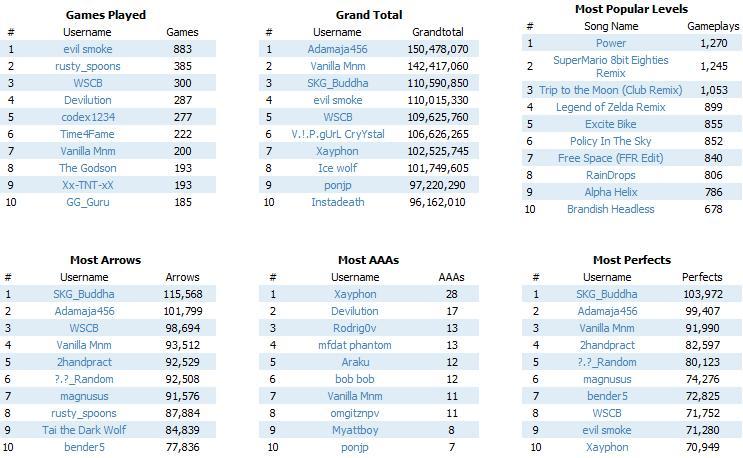Open mfdat phantom user link
The width and height of the screenshot is (743, 458).
point(355,345)
